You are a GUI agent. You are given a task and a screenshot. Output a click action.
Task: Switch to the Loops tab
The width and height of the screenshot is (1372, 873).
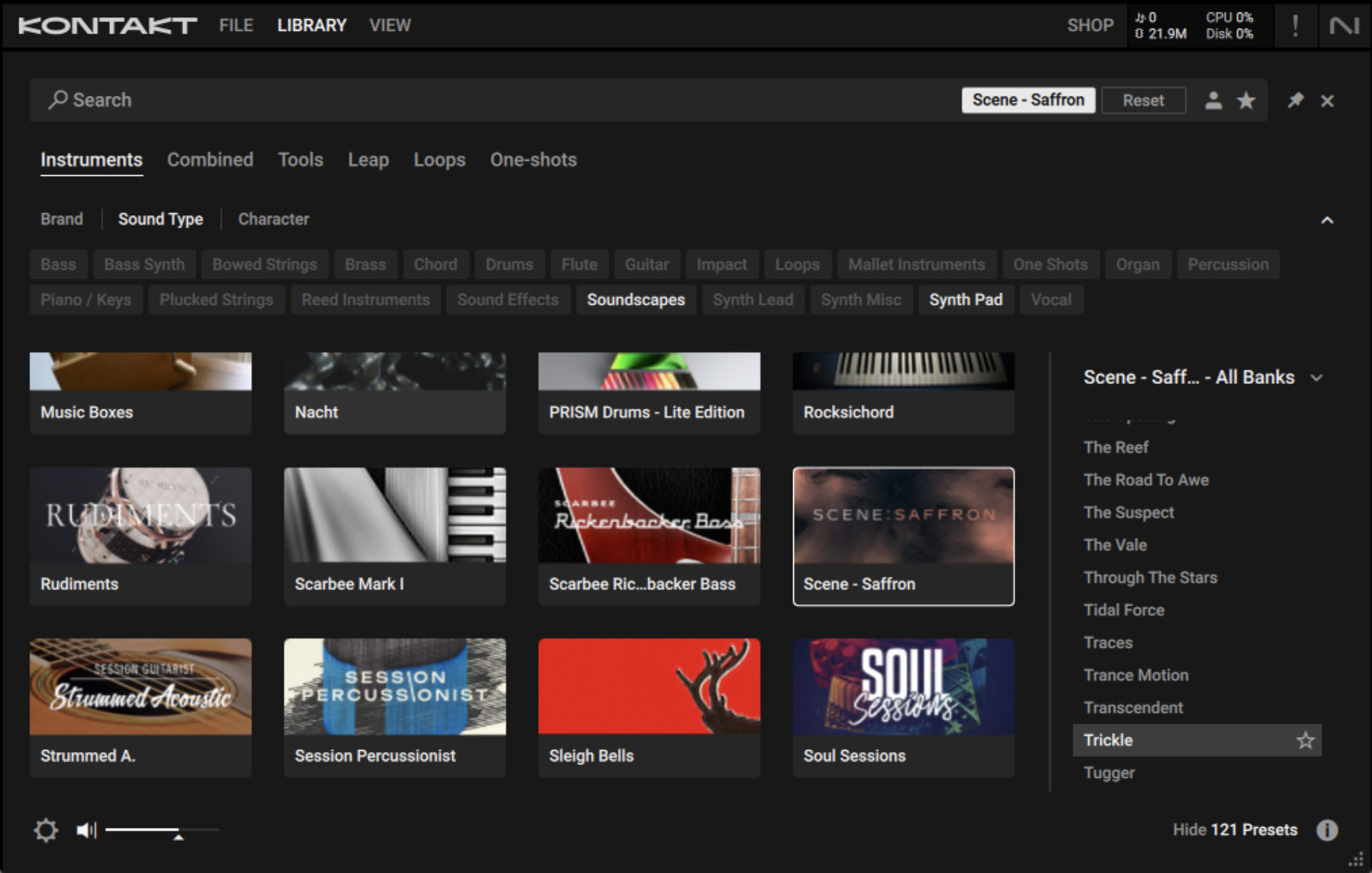click(x=439, y=159)
